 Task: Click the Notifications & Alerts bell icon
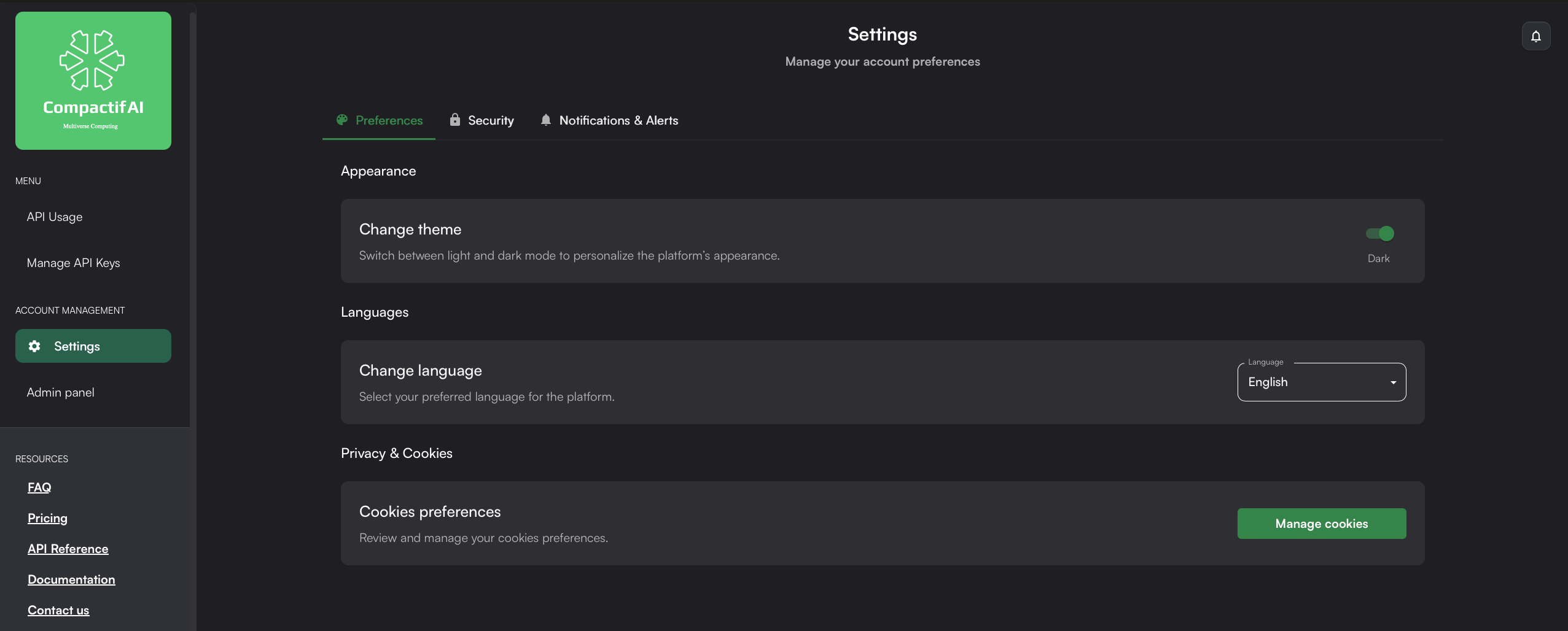[x=545, y=120]
